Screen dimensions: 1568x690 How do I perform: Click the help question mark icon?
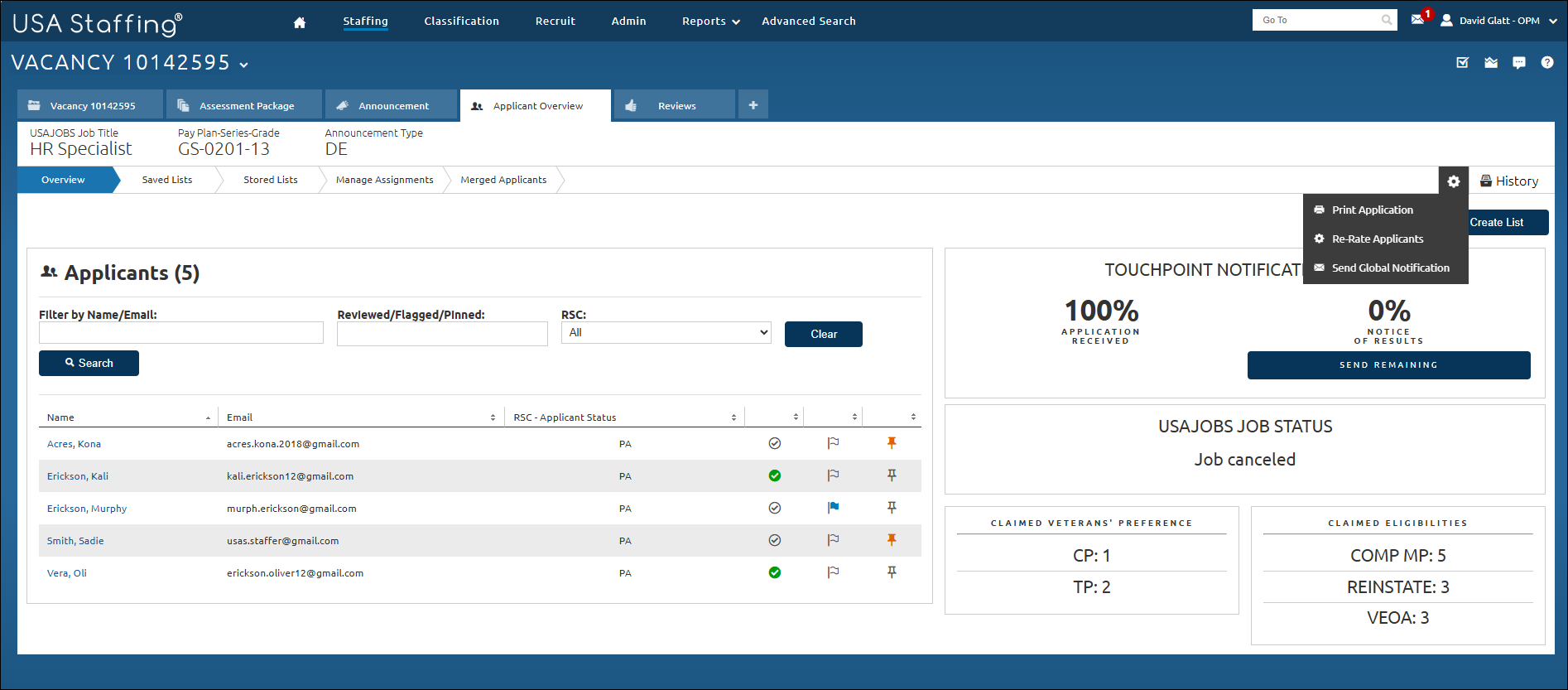(x=1546, y=63)
